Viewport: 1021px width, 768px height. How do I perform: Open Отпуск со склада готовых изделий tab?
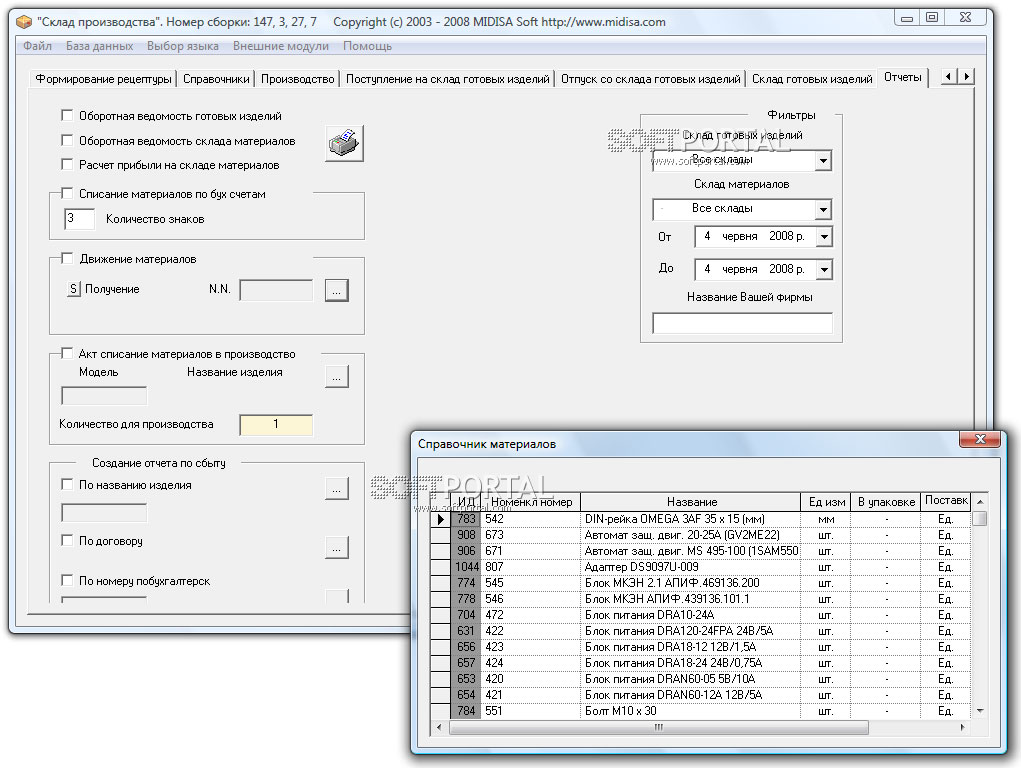(x=650, y=79)
